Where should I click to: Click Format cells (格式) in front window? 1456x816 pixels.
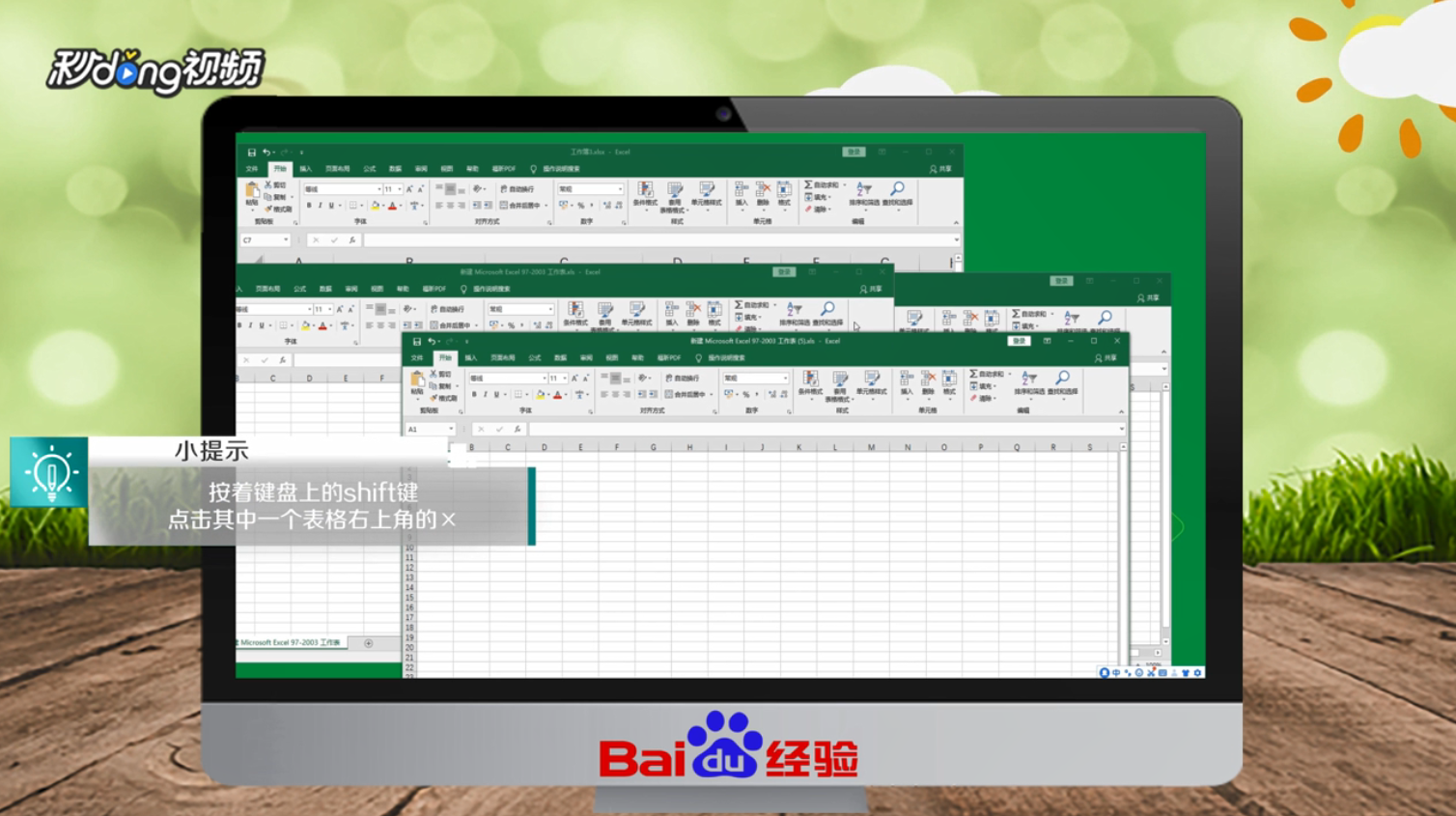[x=949, y=383]
